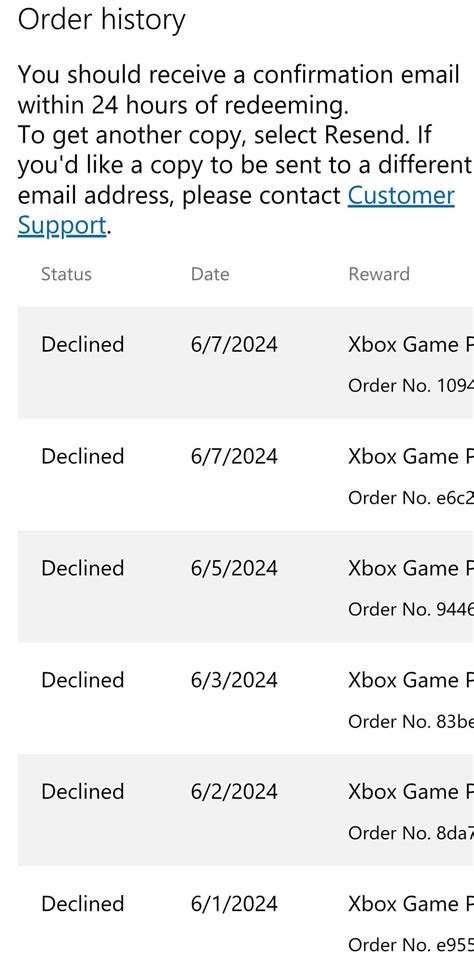Click Xbox Game reward on 6/1/2024 order
Viewport: 474px width, 963px height.
[x=411, y=903]
